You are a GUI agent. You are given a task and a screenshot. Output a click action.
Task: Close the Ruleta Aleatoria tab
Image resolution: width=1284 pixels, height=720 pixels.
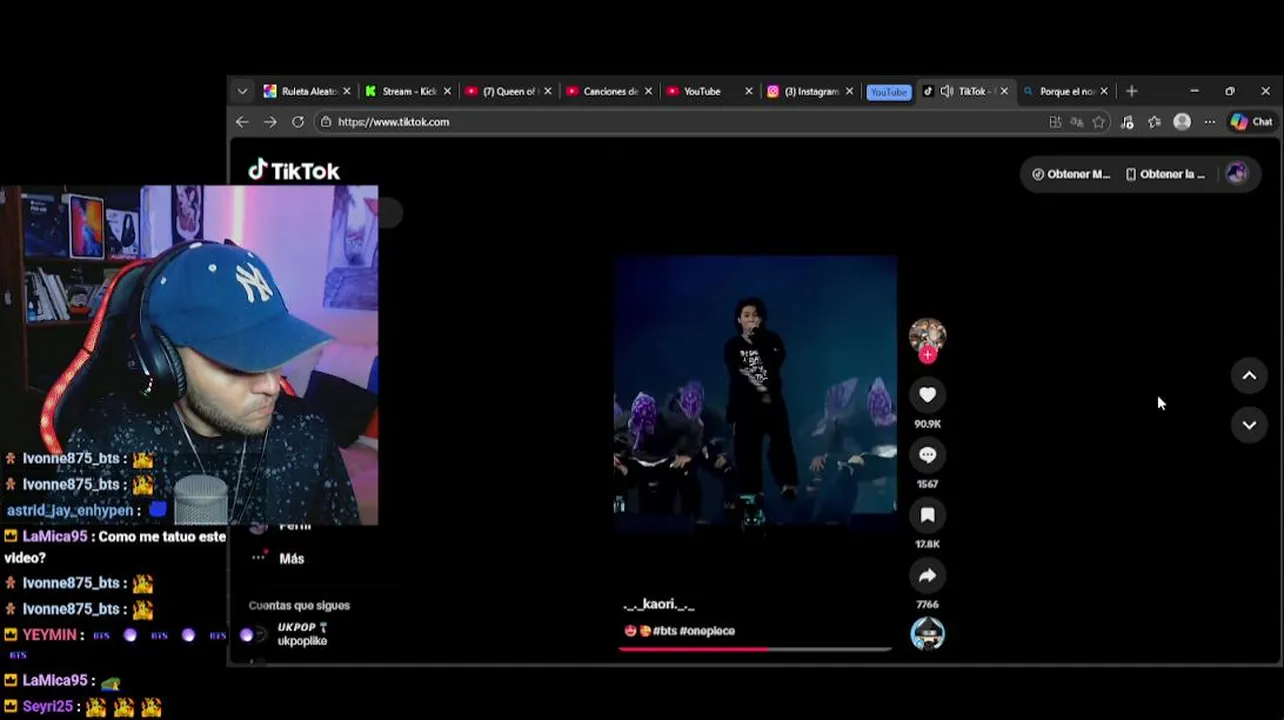pos(347,91)
